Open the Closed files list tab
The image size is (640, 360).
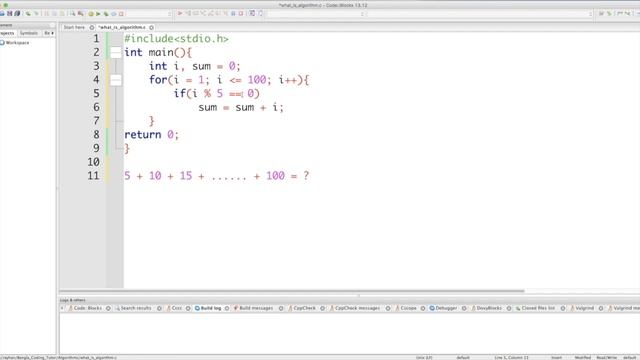535,308
